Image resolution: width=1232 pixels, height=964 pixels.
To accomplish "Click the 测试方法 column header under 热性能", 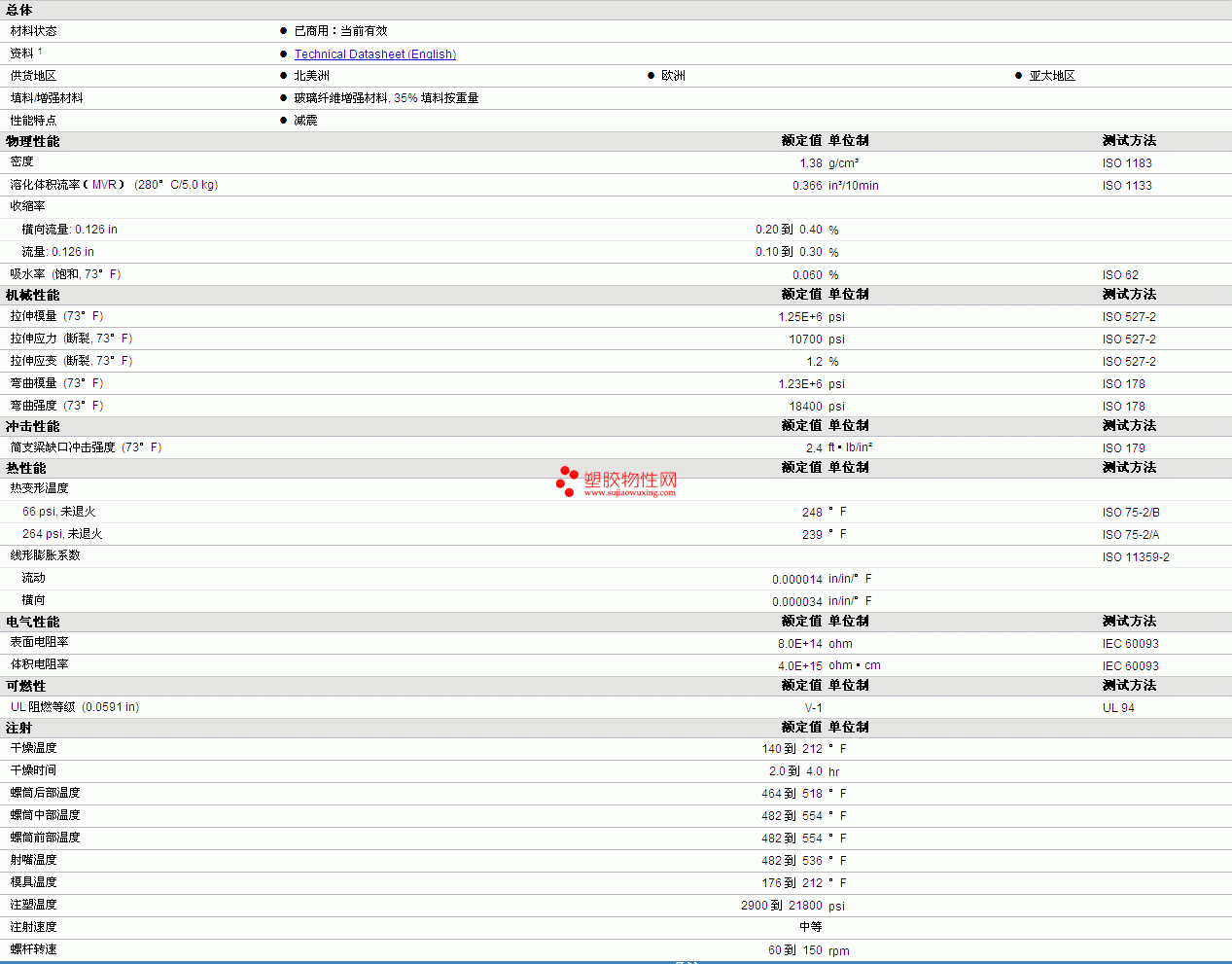I will (x=1129, y=468).
